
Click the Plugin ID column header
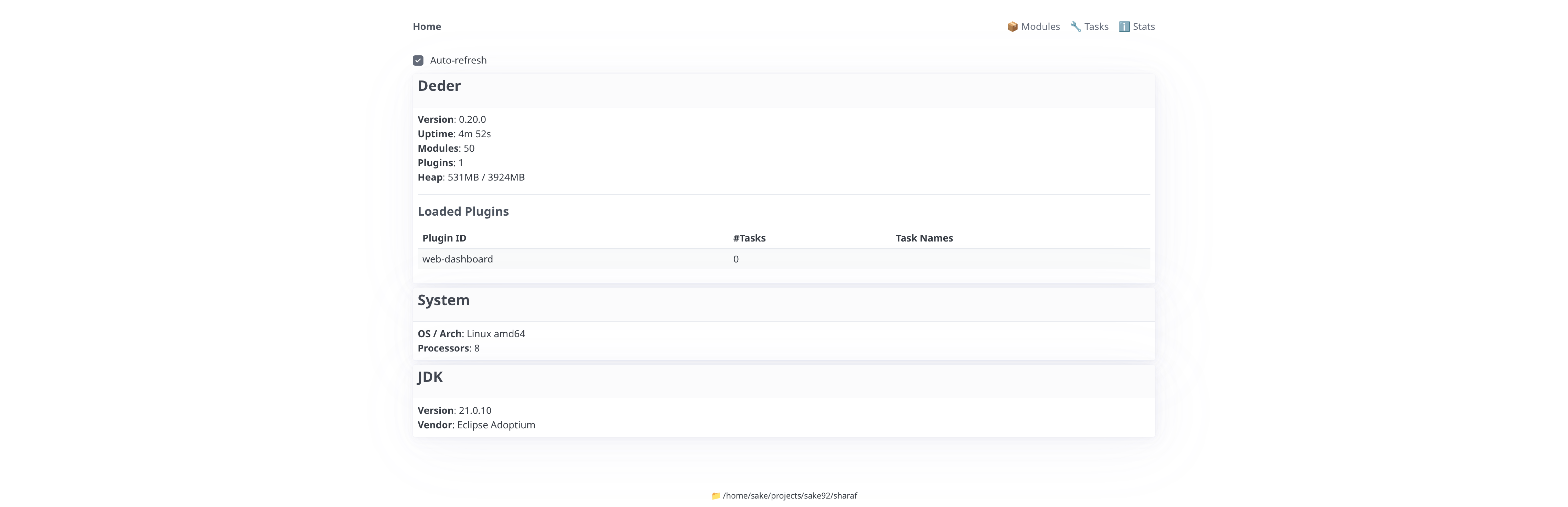click(x=444, y=238)
